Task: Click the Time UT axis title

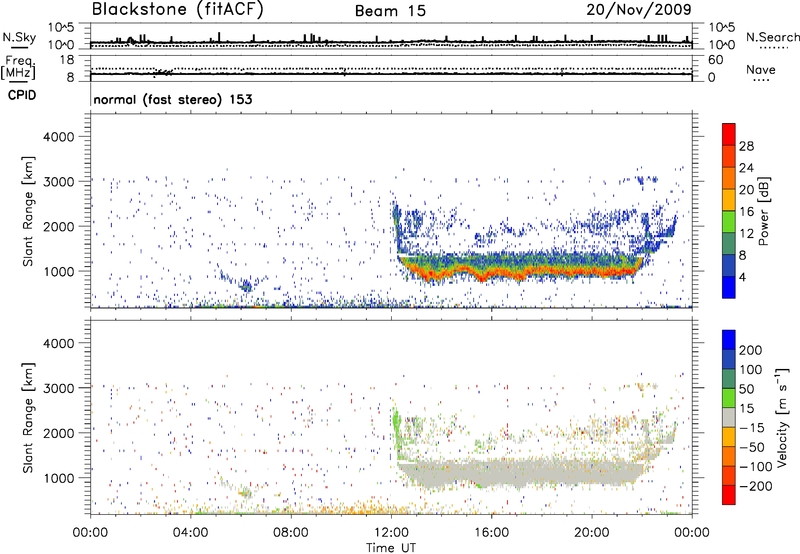Action: [x=391, y=548]
